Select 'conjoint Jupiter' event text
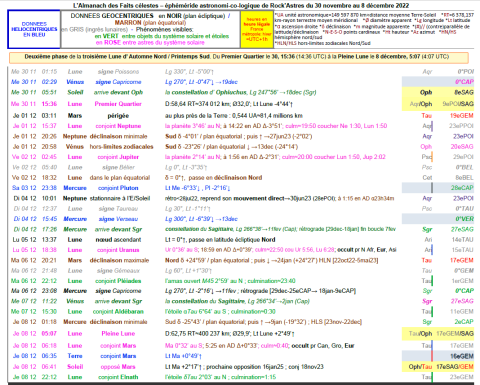Viewport: 480px width, 385px height. tap(118, 157)
